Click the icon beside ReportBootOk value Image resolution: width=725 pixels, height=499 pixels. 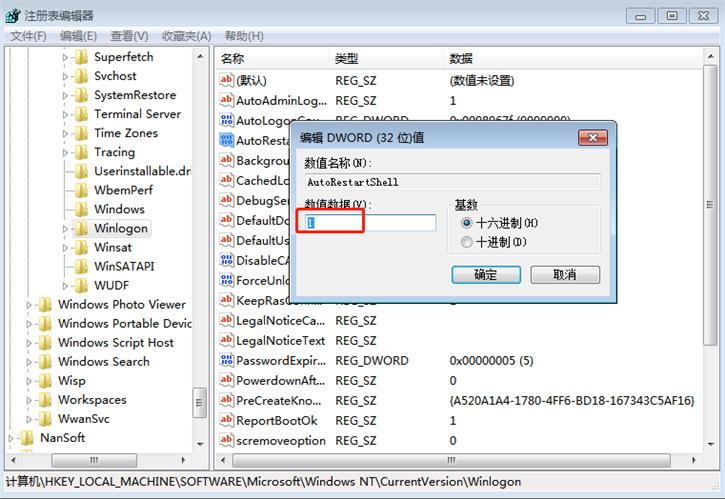tap(226, 421)
